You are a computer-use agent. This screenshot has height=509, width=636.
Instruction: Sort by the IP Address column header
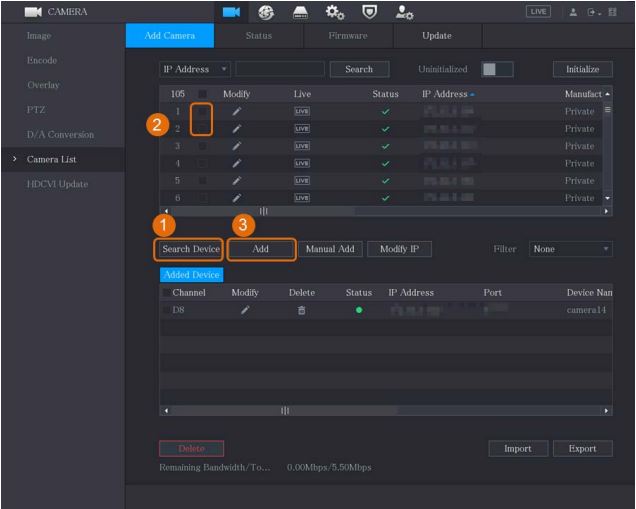pos(448,94)
